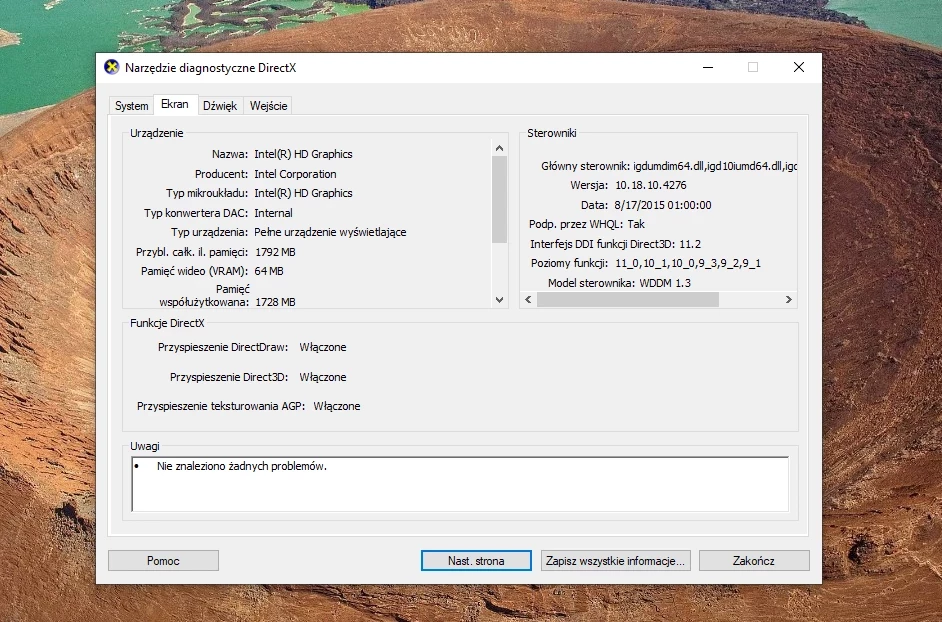The width and height of the screenshot is (942, 622).
Task: Click the Nast. strona button
Action: tap(476, 561)
